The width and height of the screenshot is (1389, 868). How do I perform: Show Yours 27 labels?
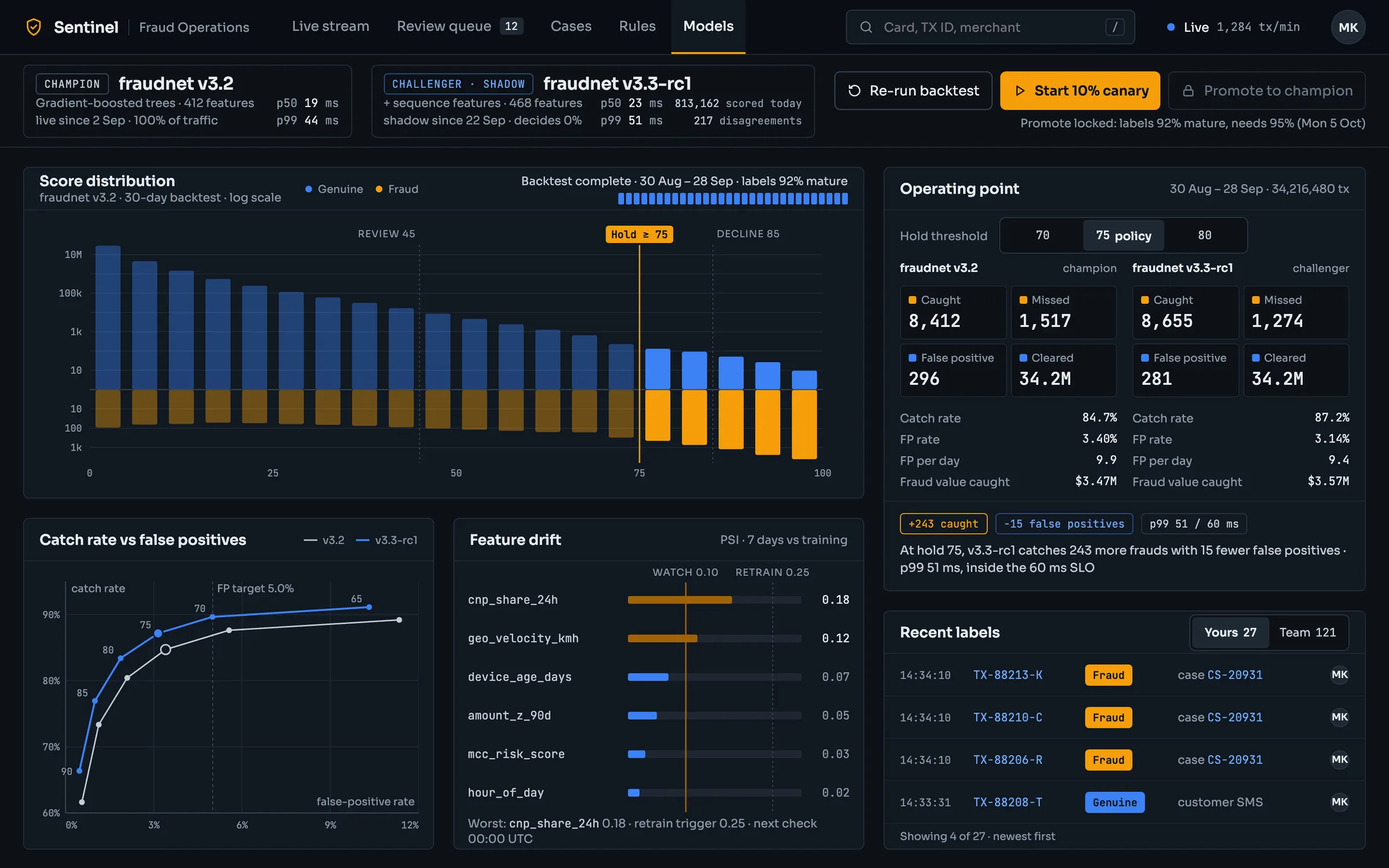[1230, 632]
